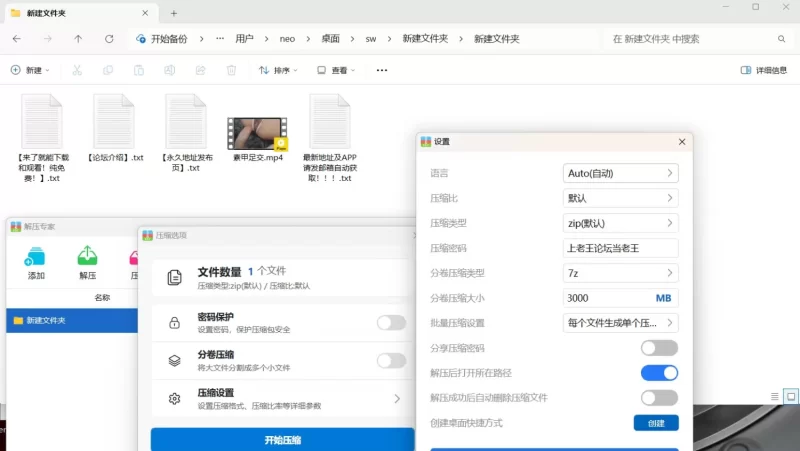Click the 桌面 breadcrumb
This screenshot has height=451, width=800.
point(330,39)
